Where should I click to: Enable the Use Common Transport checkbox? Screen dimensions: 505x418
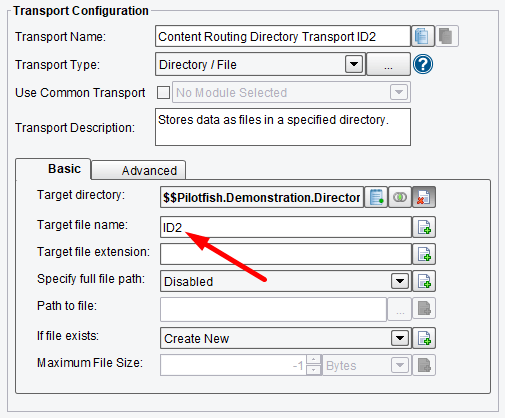[x=163, y=92]
